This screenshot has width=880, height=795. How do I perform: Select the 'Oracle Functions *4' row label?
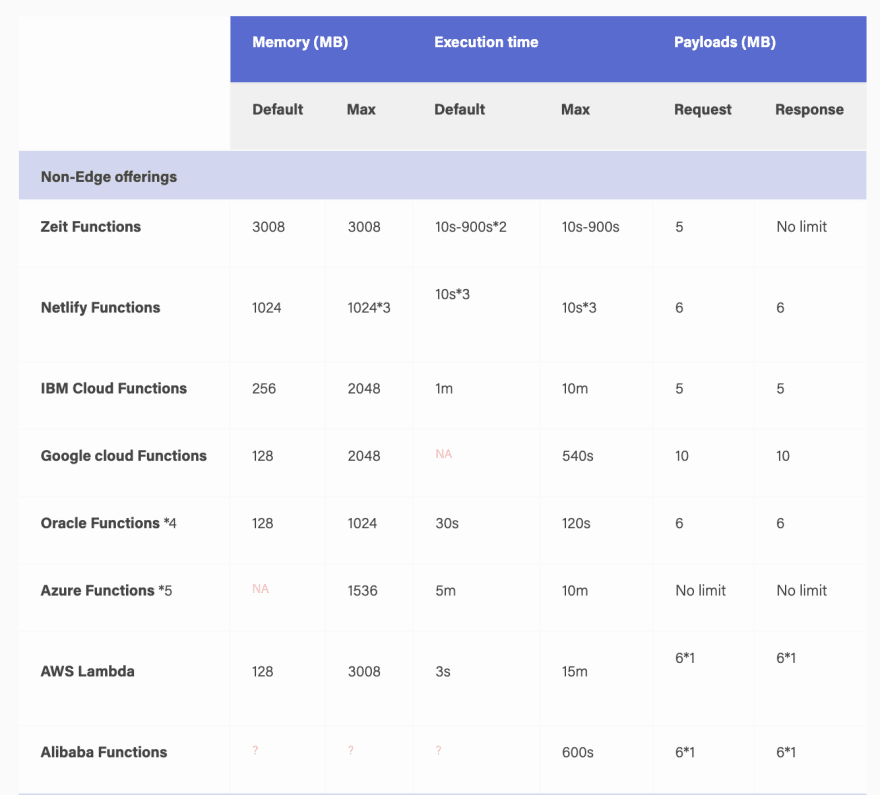108,523
